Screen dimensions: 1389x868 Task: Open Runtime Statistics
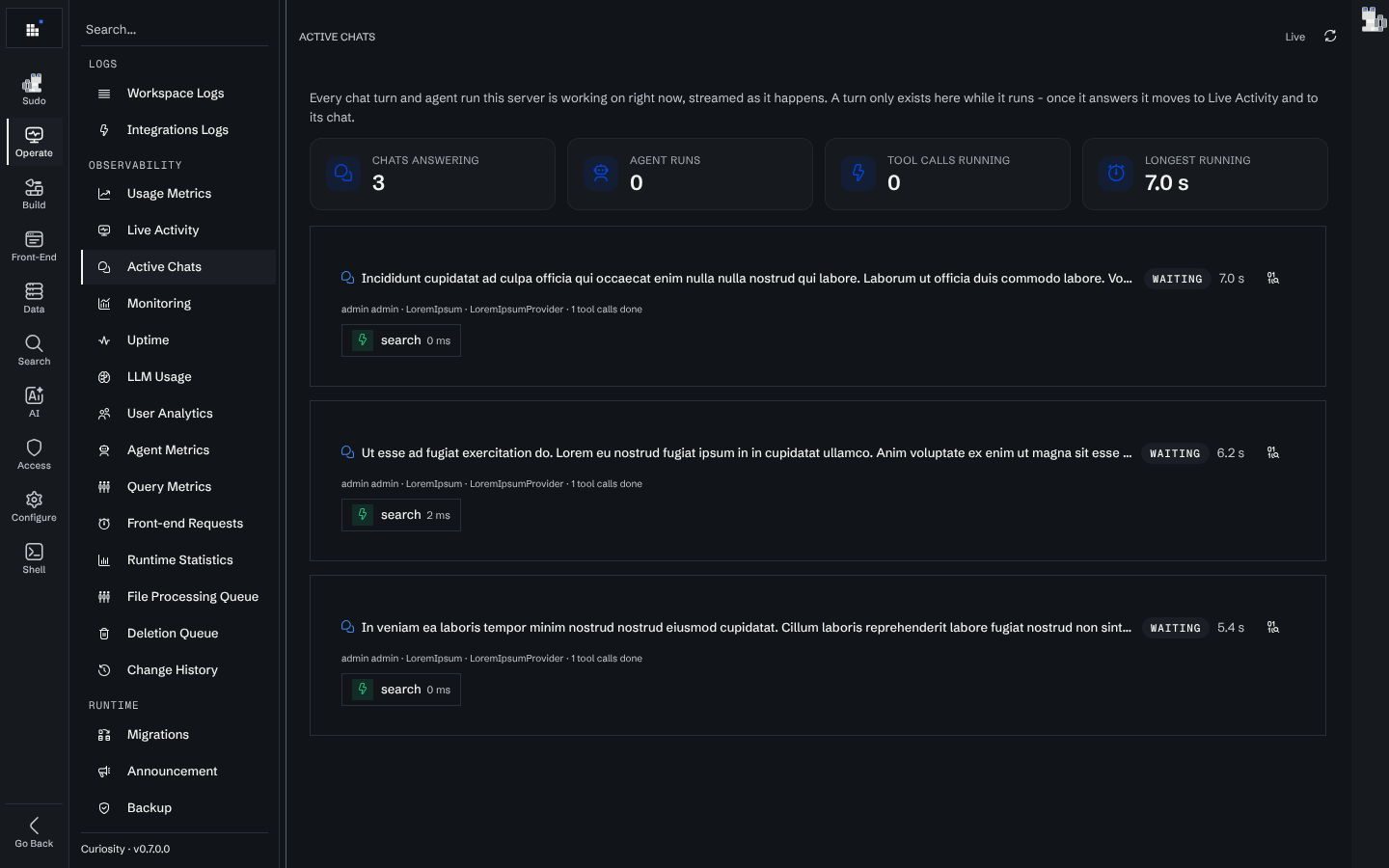178,560
